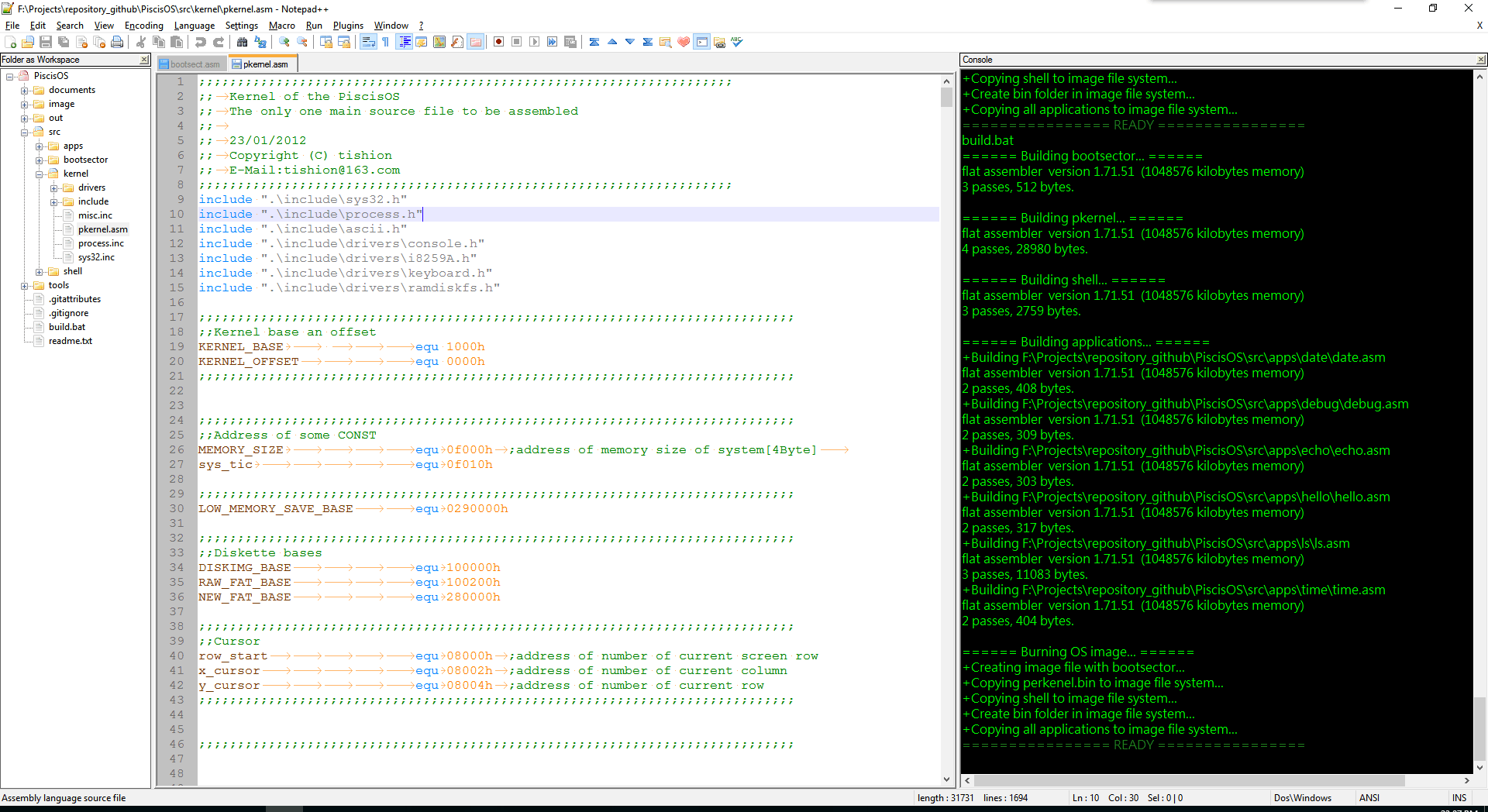Viewport: 1488px width, 812px height.
Task: Click readme.txt in the folder tree
Action: coord(71,341)
